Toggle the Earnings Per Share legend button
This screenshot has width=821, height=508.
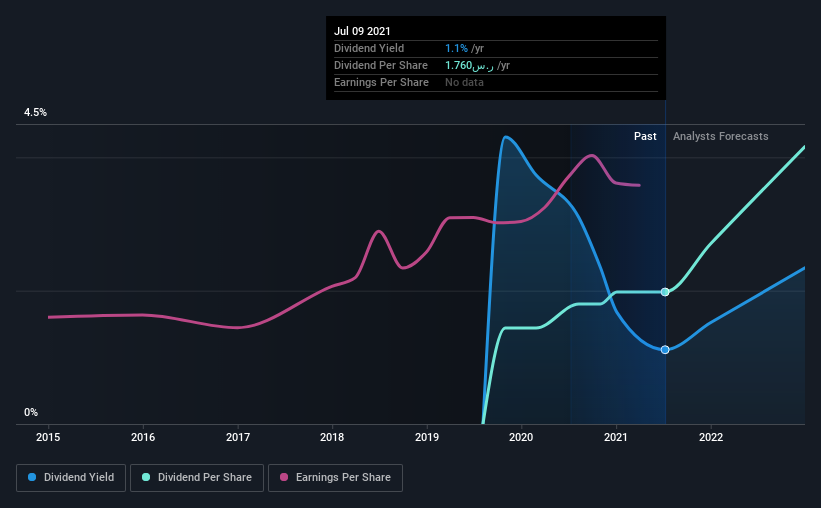pyautogui.click(x=335, y=478)
